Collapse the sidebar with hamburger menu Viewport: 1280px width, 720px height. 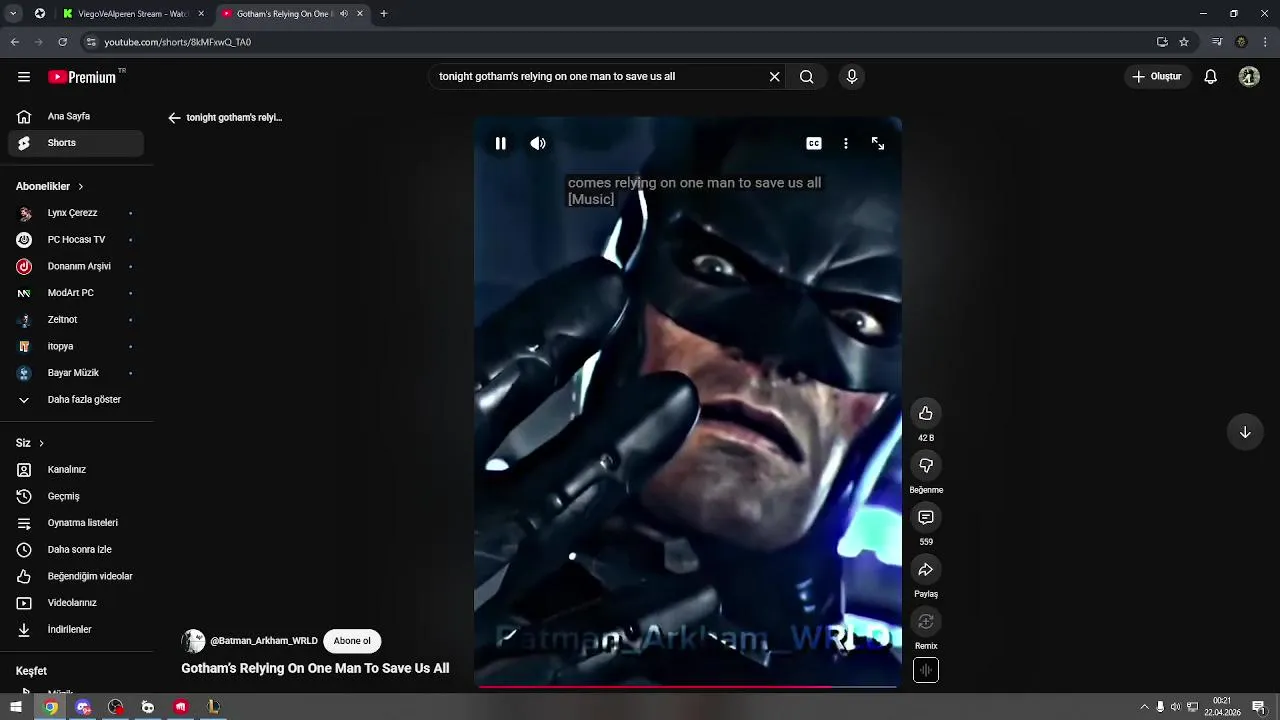pos(24,77)
